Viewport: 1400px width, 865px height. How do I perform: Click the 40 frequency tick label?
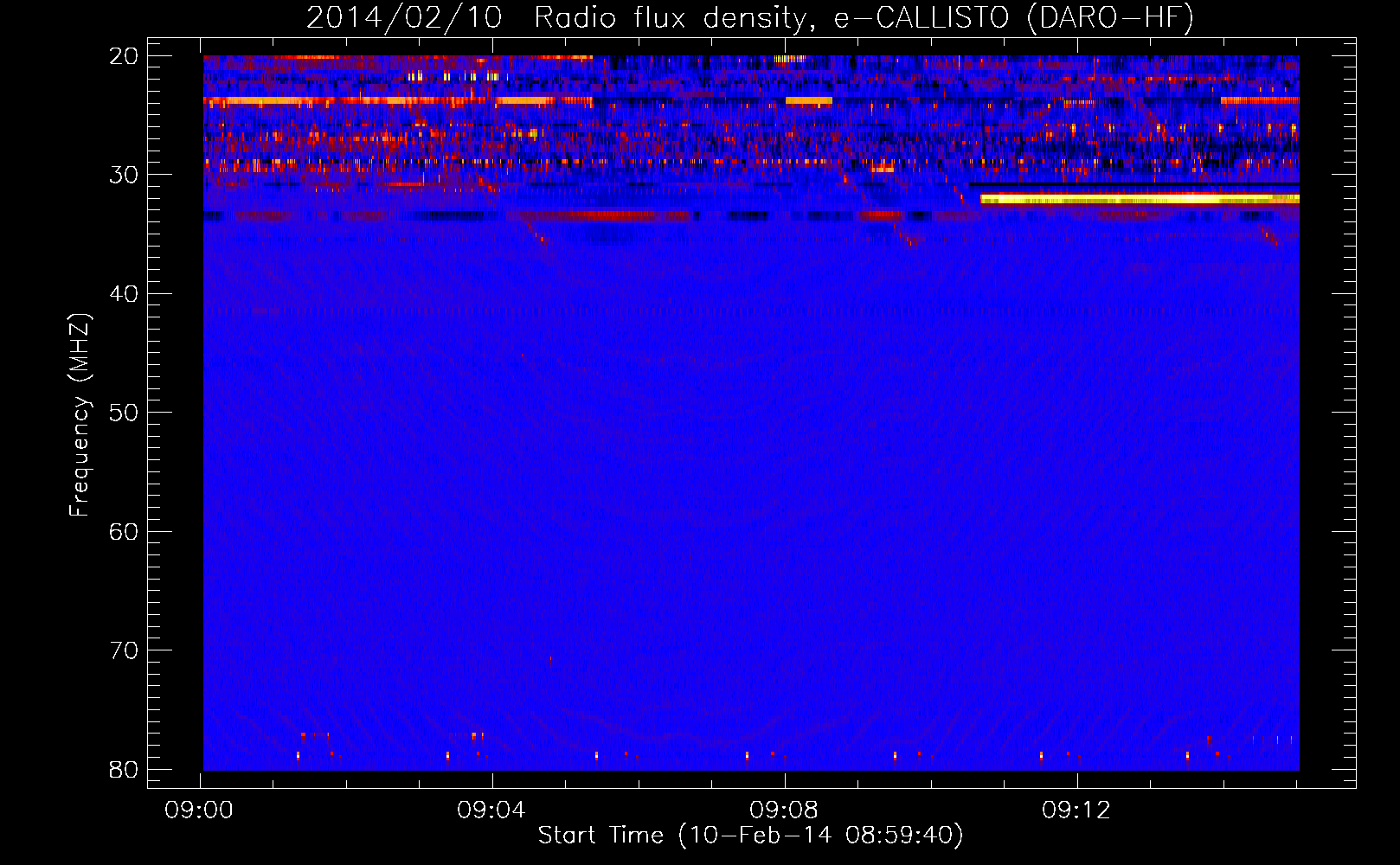click(124, 294)
